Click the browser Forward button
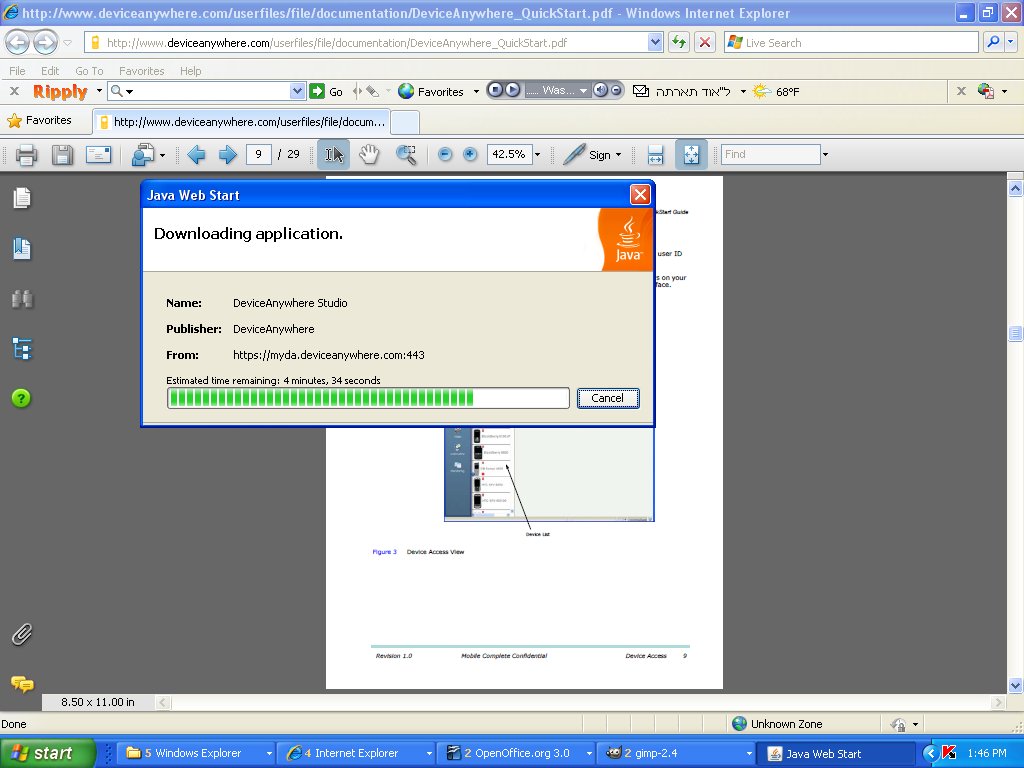This screenshot has width=1024, height=768. pos(45,43)
